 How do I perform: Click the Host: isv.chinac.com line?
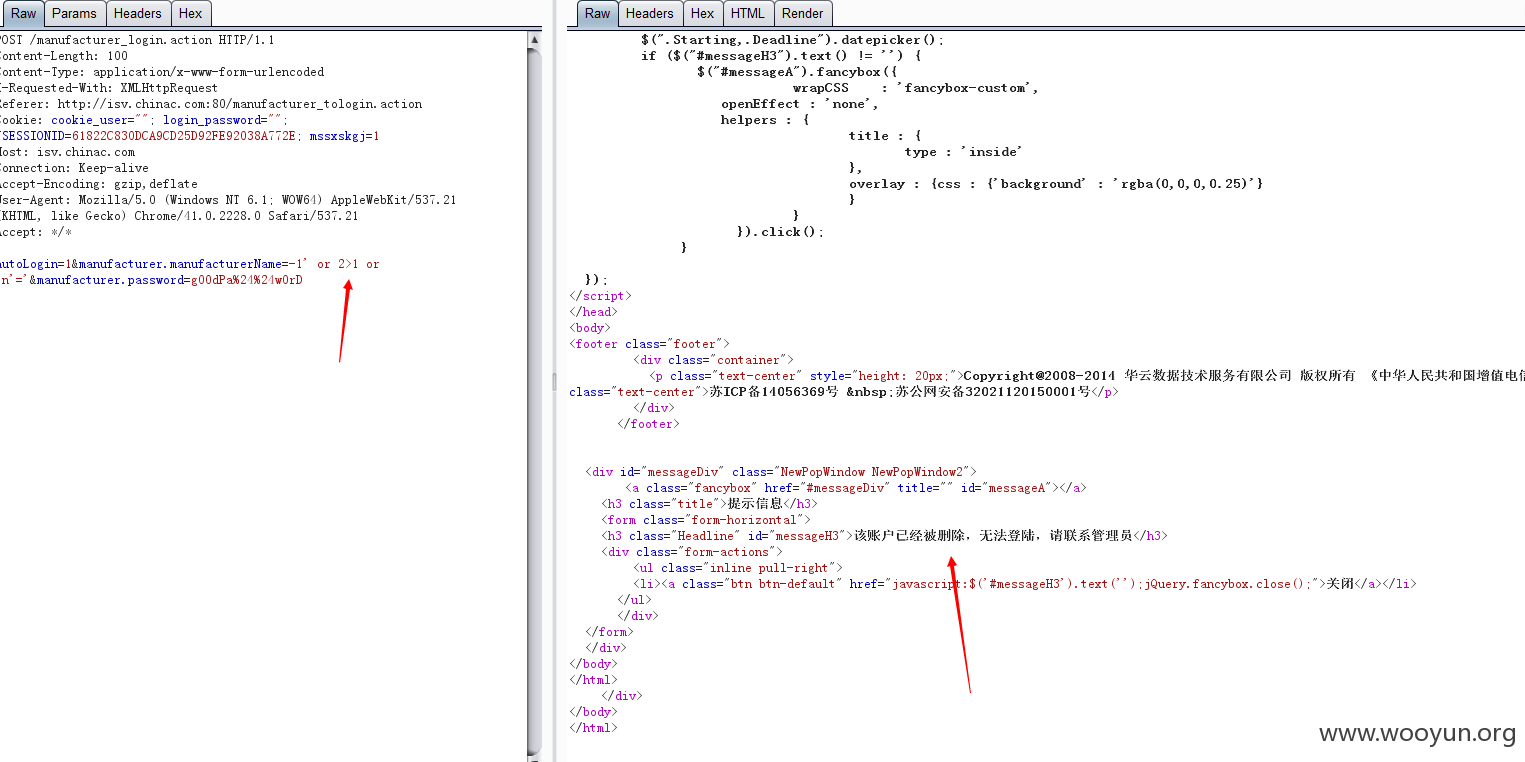pyautogui.click(x=67, y=152)
